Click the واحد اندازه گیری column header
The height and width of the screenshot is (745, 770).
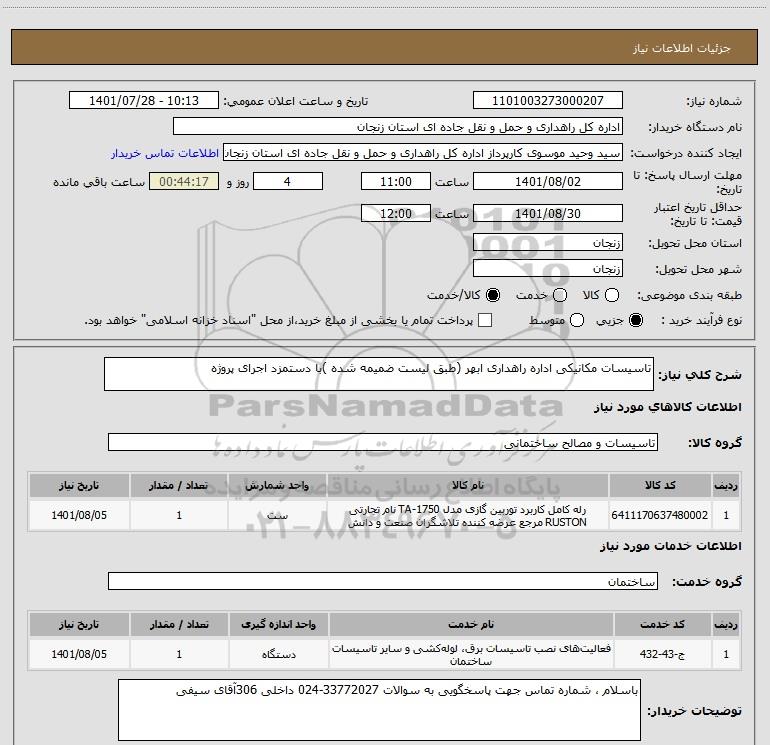point(278,624)
